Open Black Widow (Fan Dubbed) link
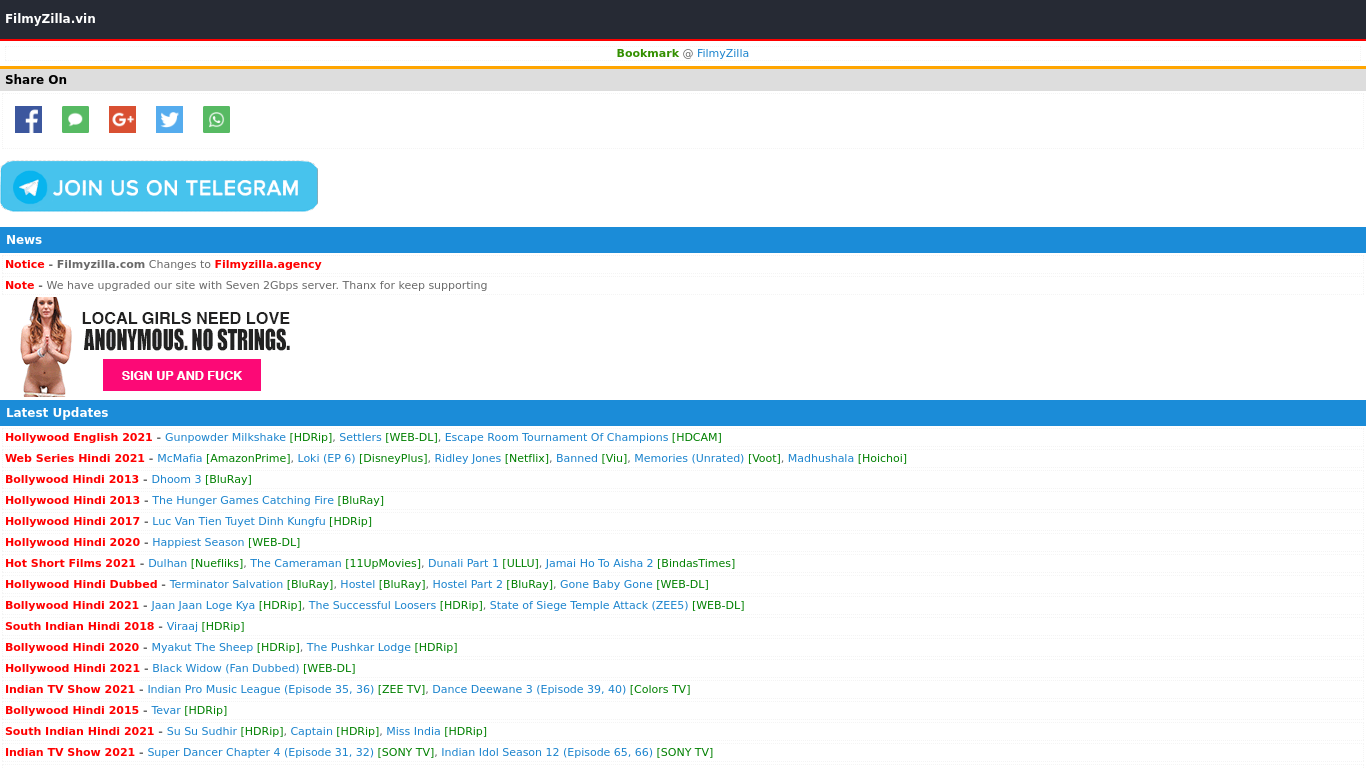 click(226, 669)
